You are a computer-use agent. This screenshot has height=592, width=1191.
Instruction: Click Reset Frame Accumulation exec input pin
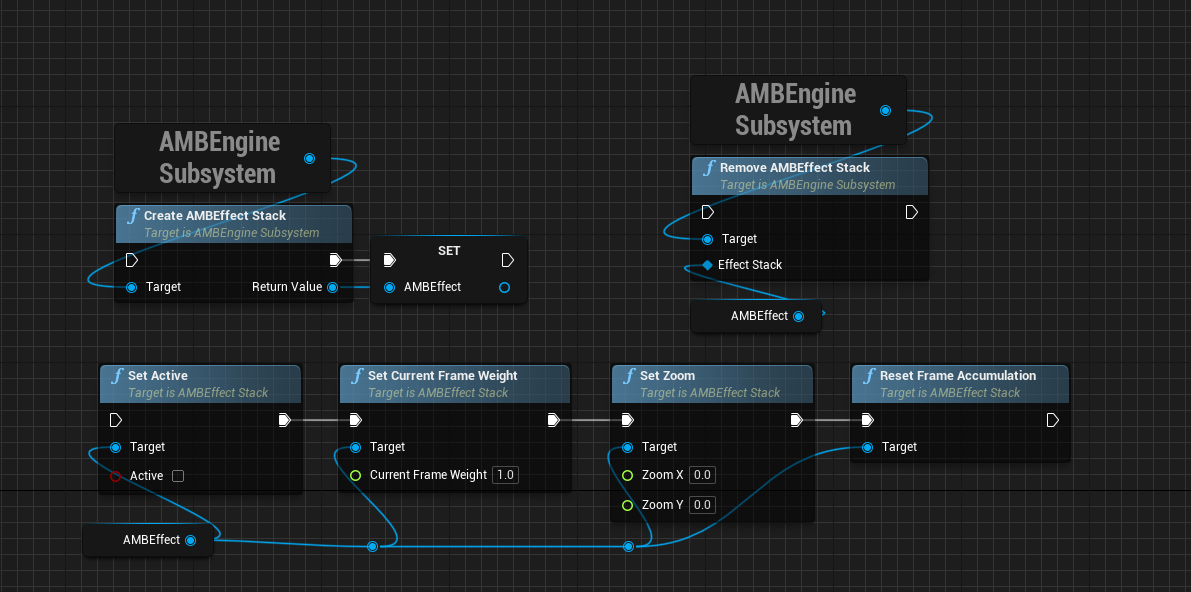[867, 420]
